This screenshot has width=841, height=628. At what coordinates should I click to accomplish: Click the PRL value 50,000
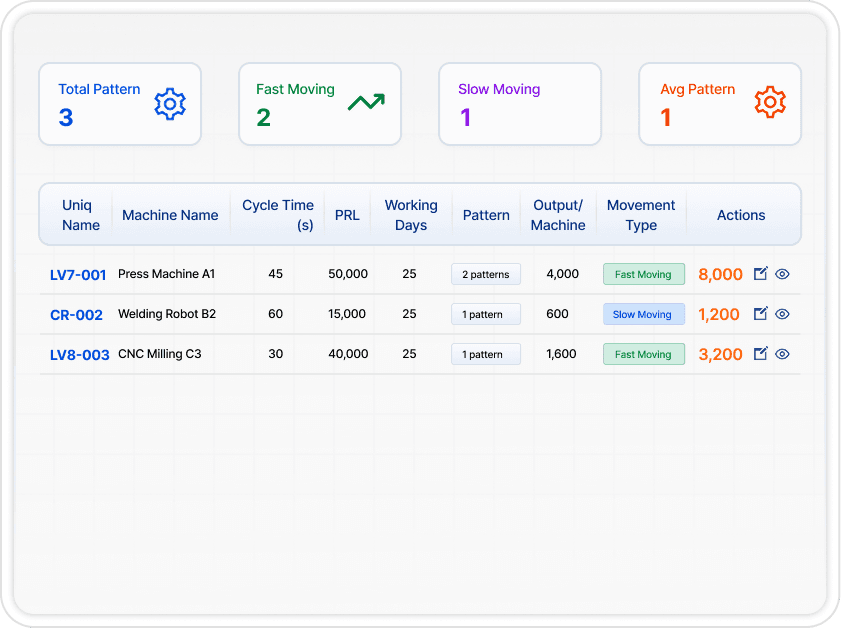(x=348, y=274)
